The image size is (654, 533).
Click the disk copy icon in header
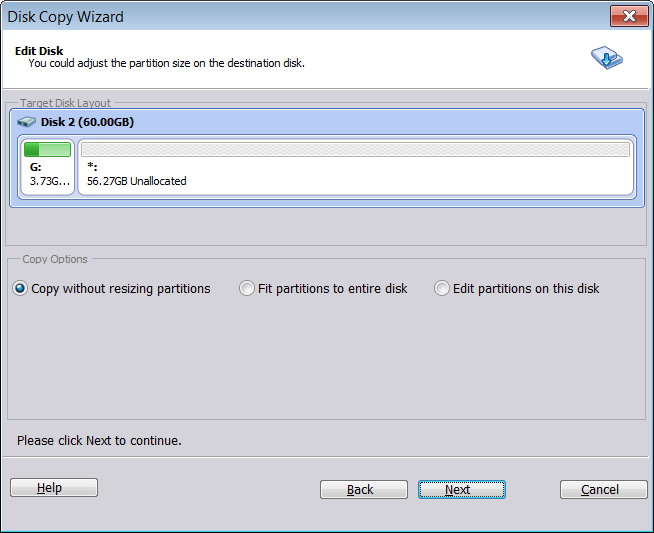coord(606,58)
